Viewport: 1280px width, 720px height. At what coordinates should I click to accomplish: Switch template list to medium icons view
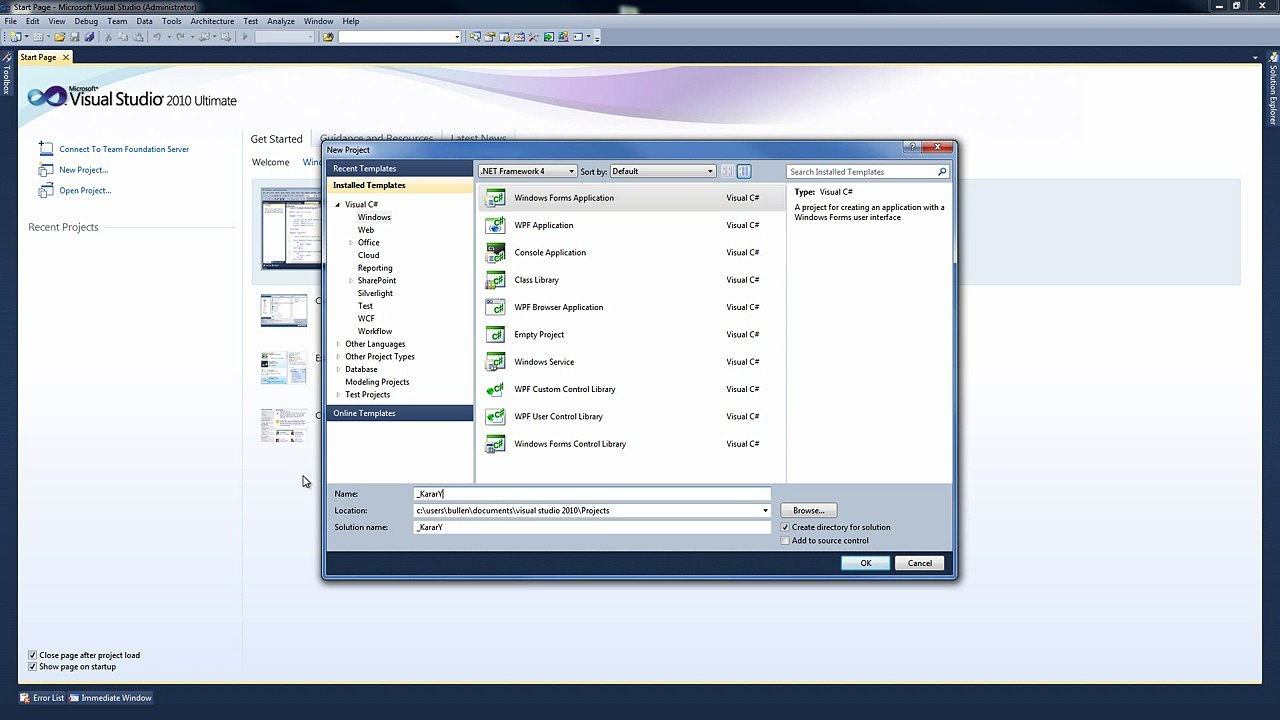(744, 171)
